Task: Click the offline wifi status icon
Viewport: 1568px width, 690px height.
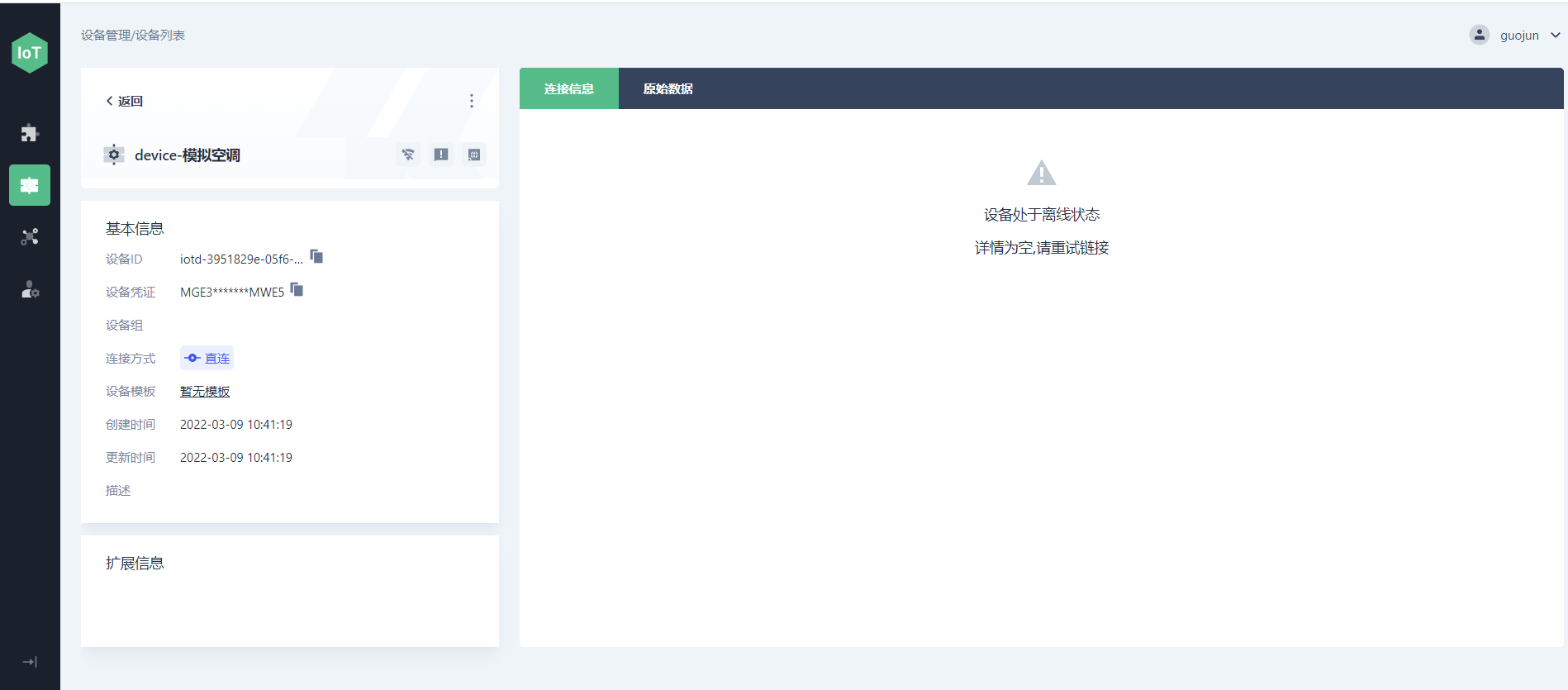Action: click(408, 155)
